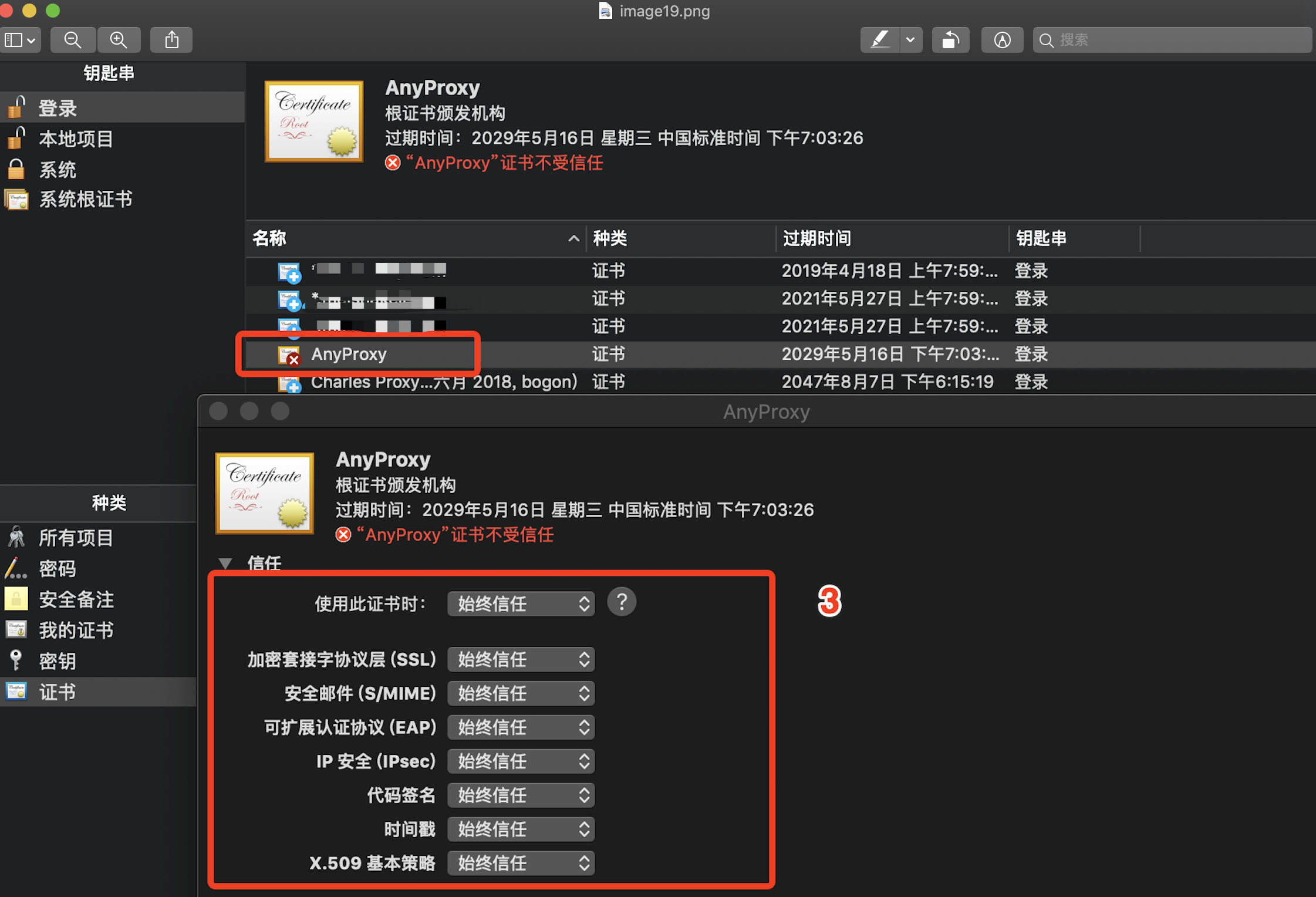This screenshot has height=897, width=1316.
Task: Click the AnyProxy certificate row icon
Action: (289, 355)
